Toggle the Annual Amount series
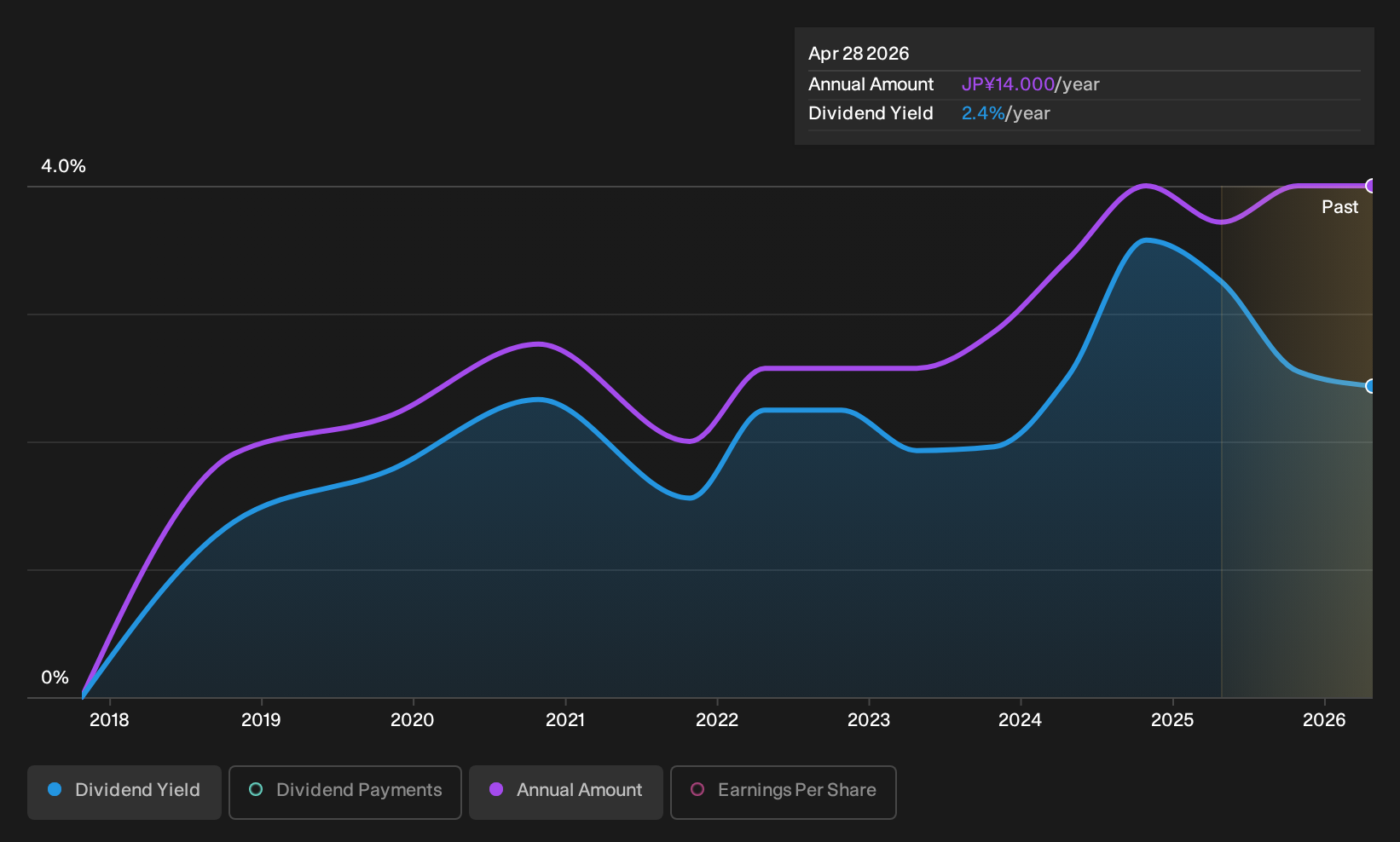Screen dimensions: 1400x842 [566, 792]
